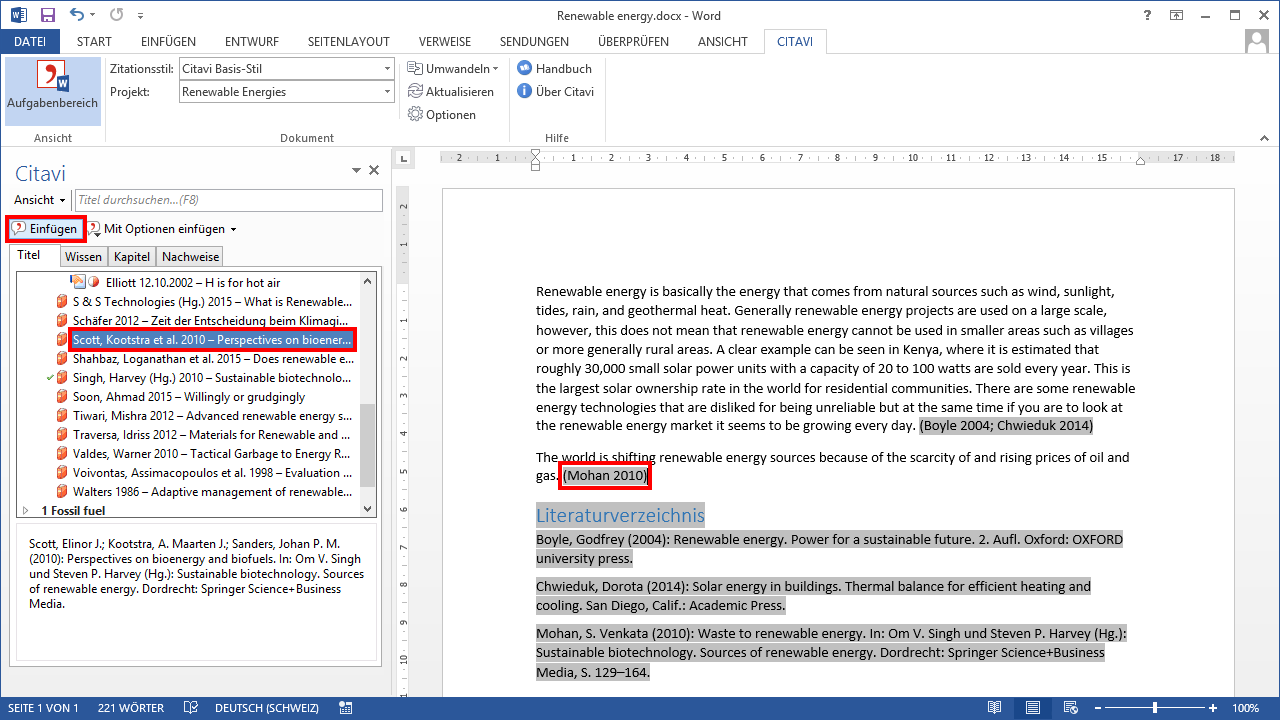The image size is (1280, 720).
Task: Click the ribbon display options icon
Action: [x=1177, y=15]
